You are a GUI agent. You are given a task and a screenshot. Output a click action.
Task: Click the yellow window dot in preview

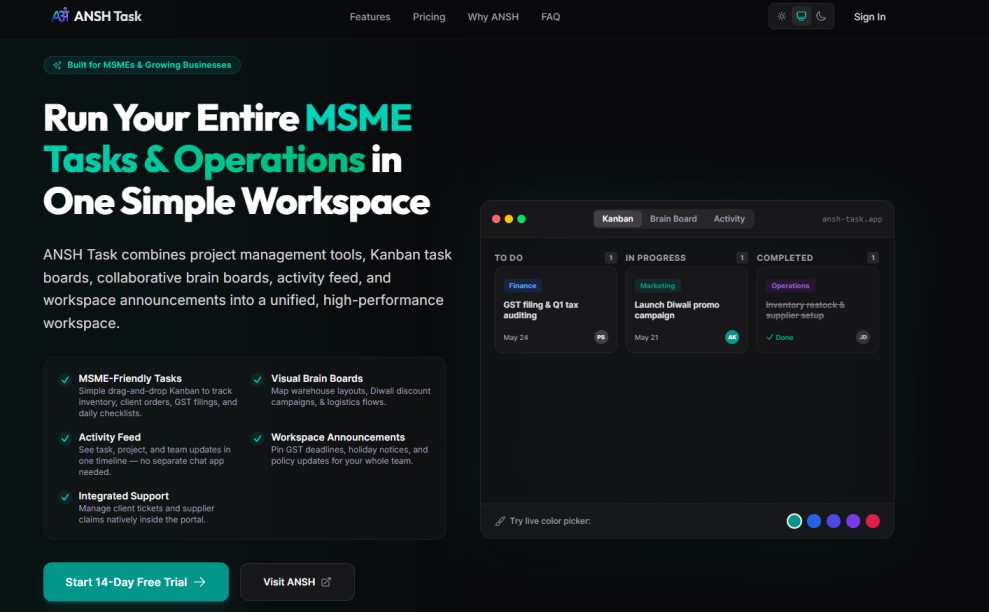click(509, 219)
